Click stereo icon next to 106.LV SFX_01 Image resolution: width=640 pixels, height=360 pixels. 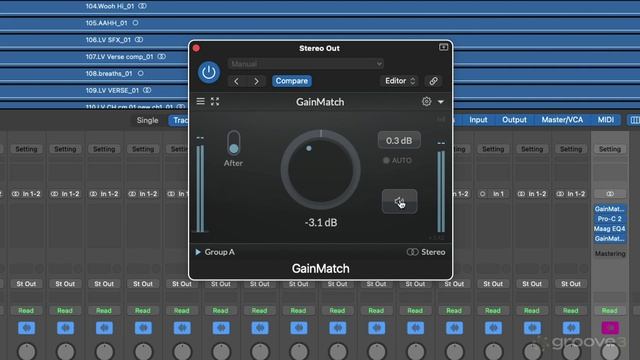139,40
